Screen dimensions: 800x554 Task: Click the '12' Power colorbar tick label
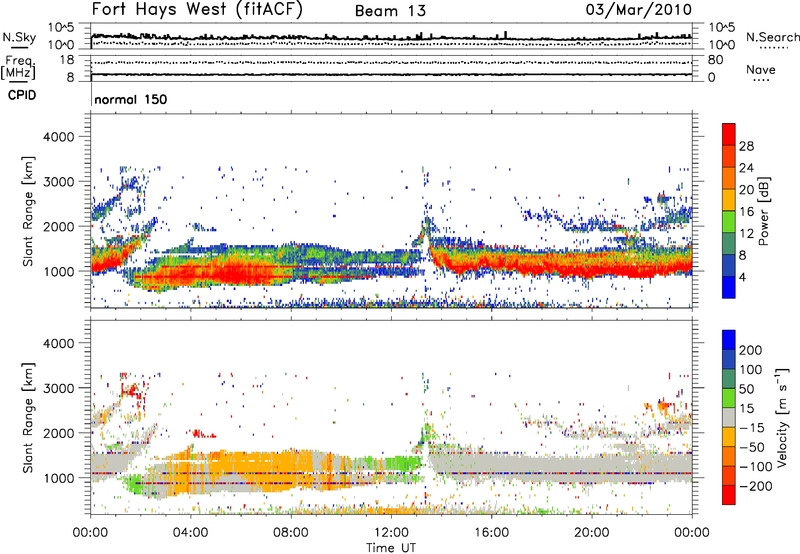point(746,234)
